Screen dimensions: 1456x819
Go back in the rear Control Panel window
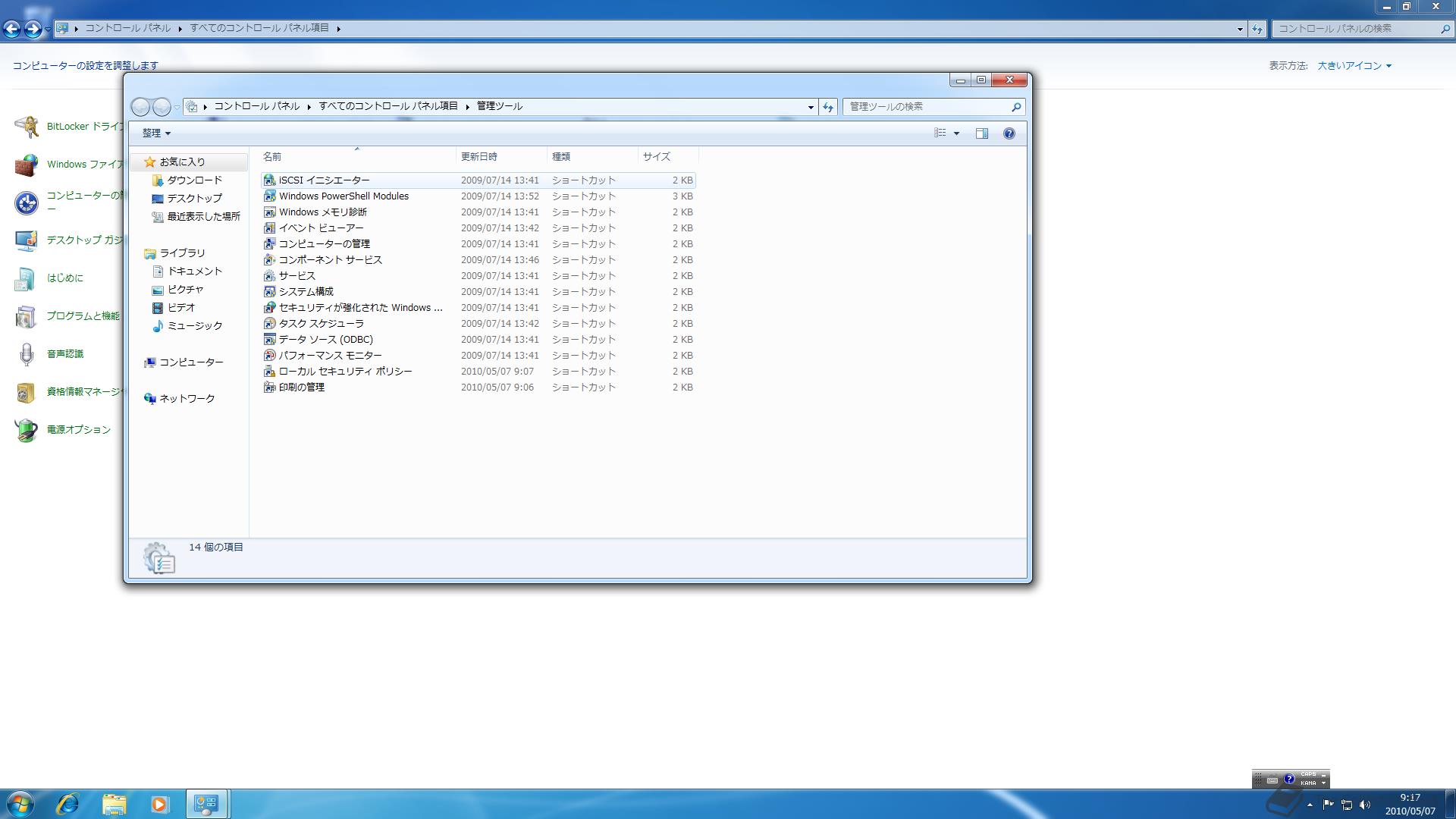tap(11, 29)
